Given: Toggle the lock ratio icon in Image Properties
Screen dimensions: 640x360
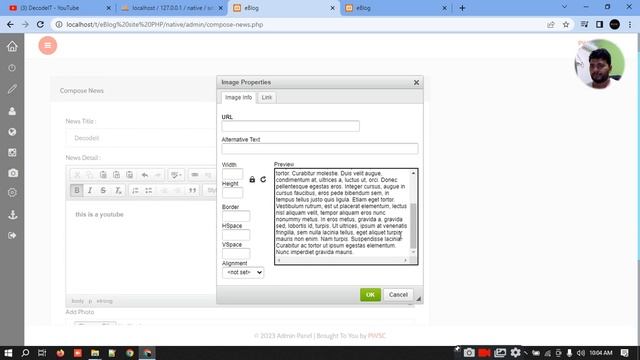Looking at the screenshot, I should (252, 180).
